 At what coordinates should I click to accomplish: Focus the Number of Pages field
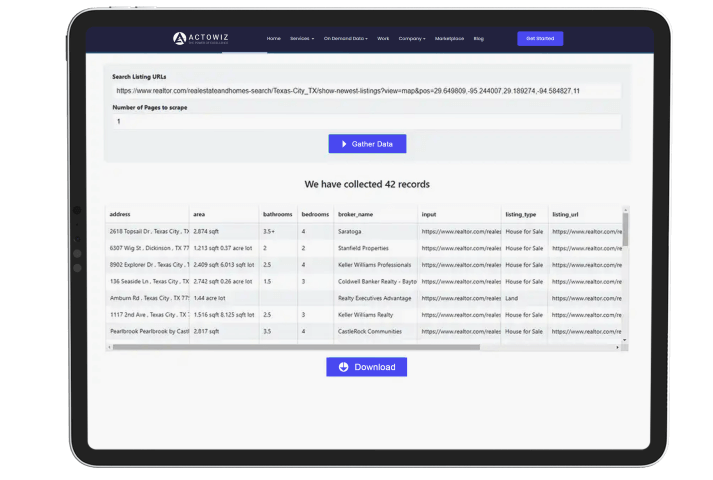367,121
